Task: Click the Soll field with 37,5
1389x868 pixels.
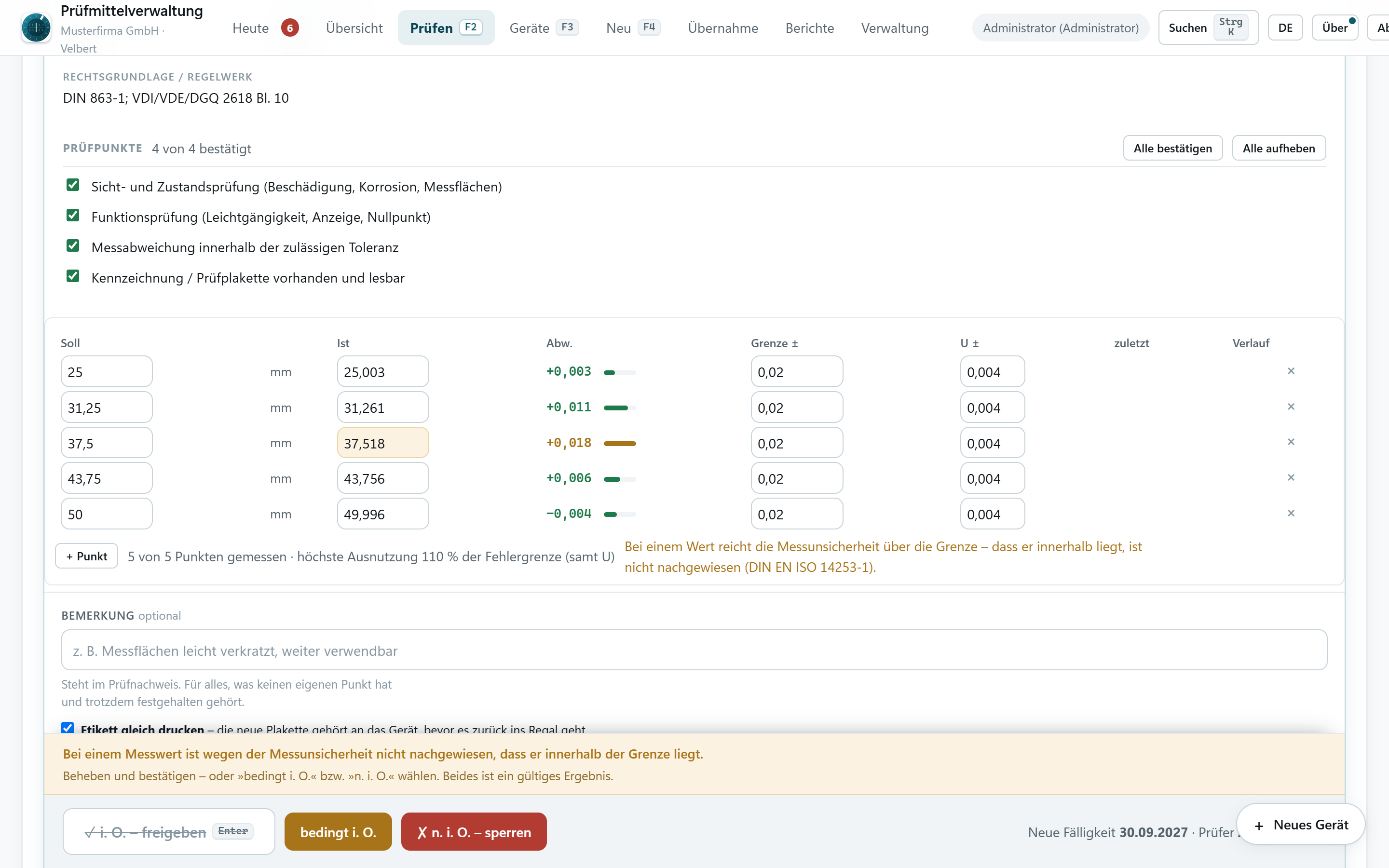Action: [107, 443]
